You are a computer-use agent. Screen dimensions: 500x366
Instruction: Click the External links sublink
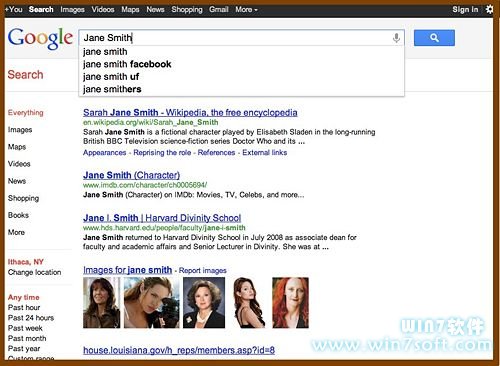pyautogui.click(x=265, y=153)
